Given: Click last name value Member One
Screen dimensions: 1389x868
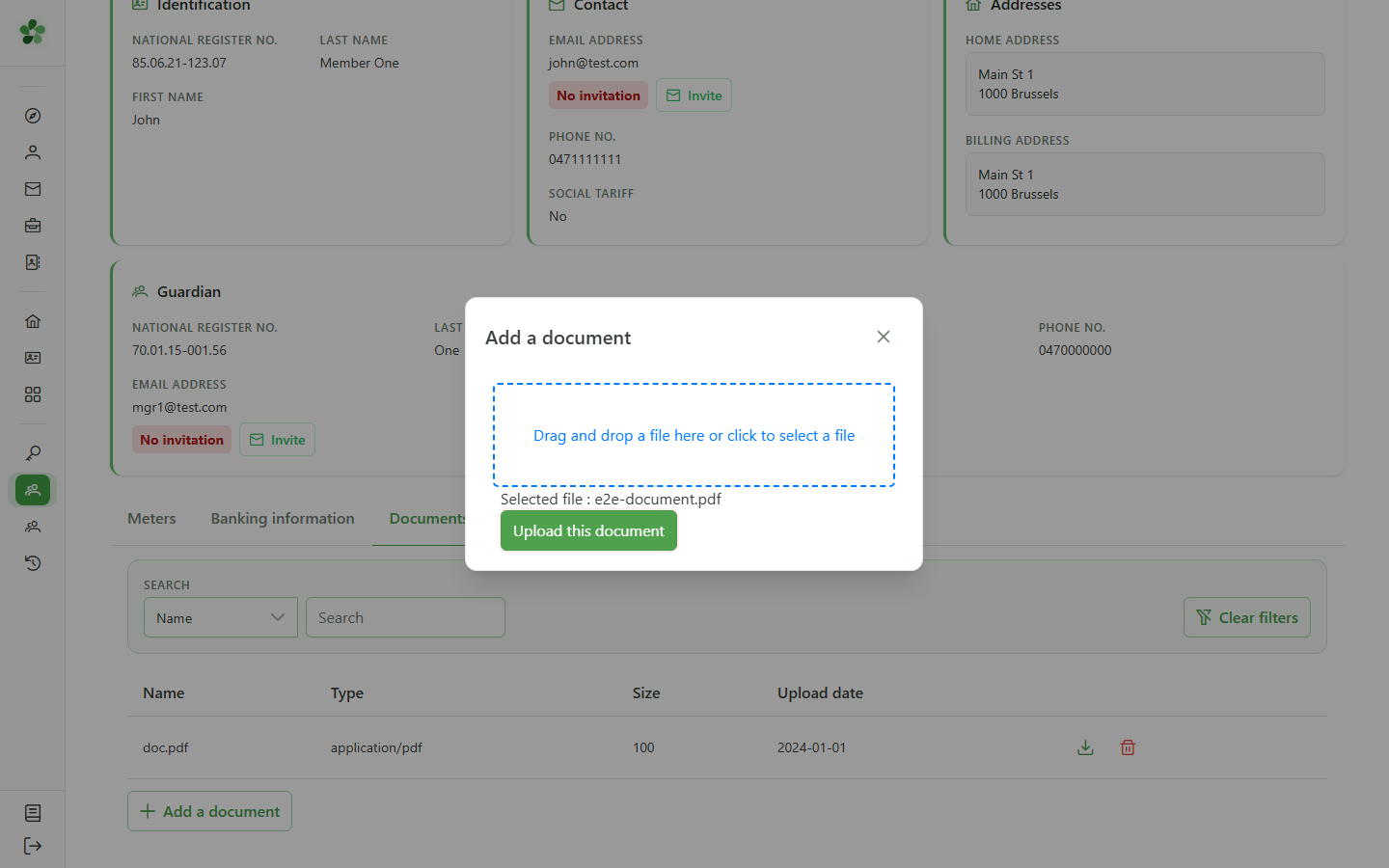Looking at the screenshot, I should [x=359, y=63].
